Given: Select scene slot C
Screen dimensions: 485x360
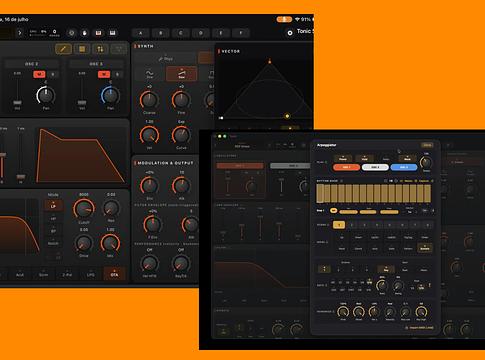Looking at the screenshot, I should (x=181, y=33).
